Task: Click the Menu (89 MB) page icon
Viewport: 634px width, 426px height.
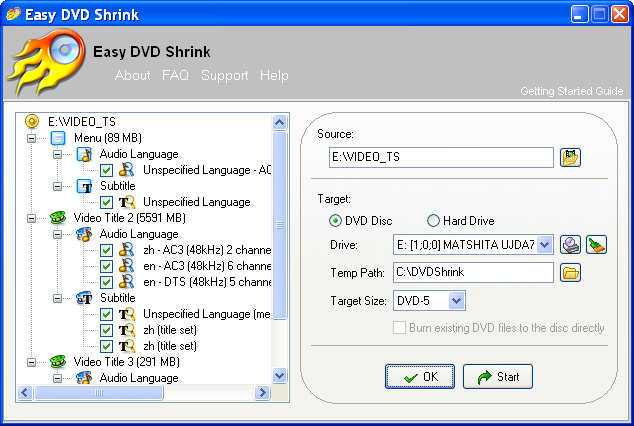Action: coord(58,138)
